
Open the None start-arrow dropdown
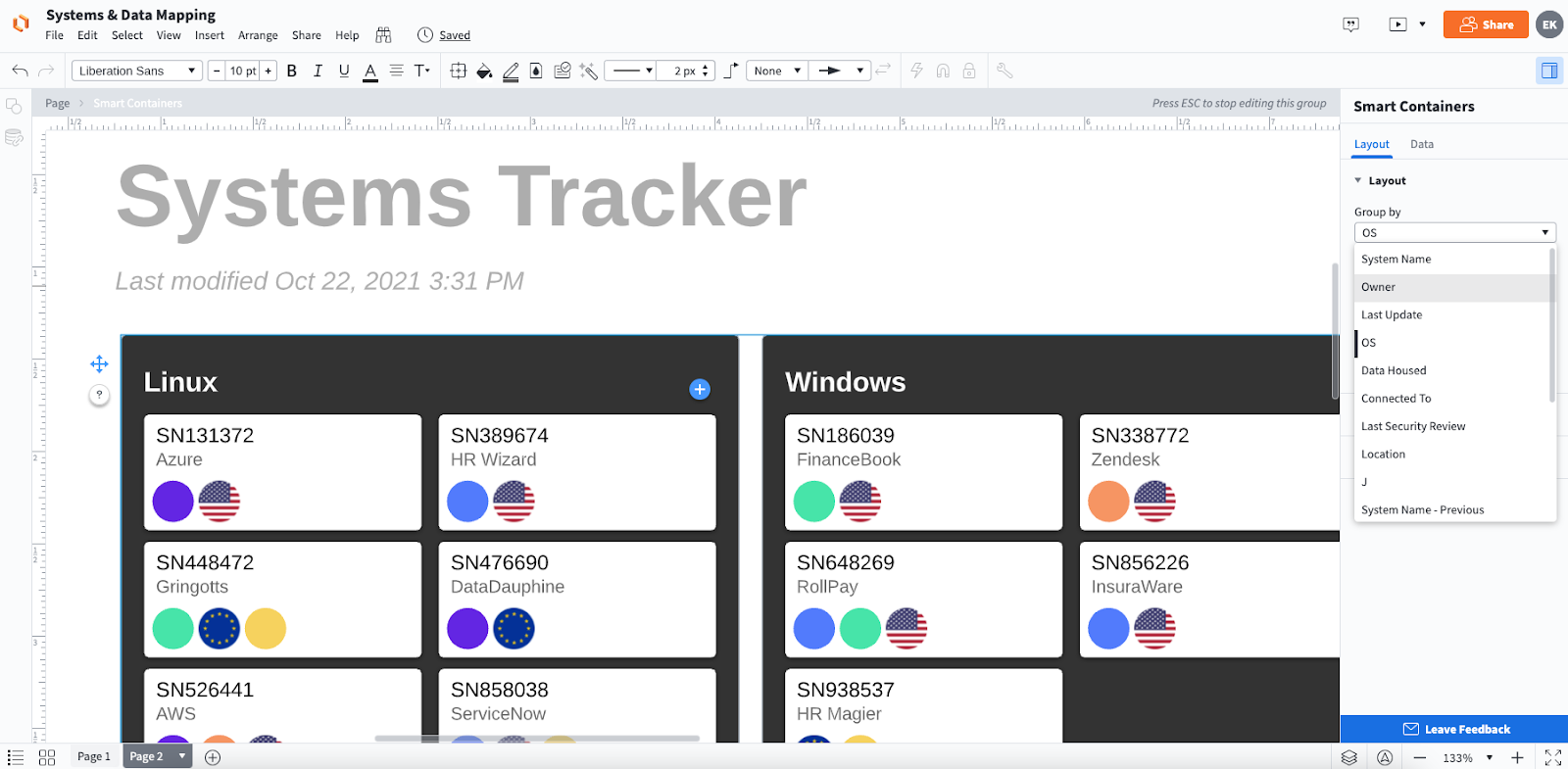point(776,71)
